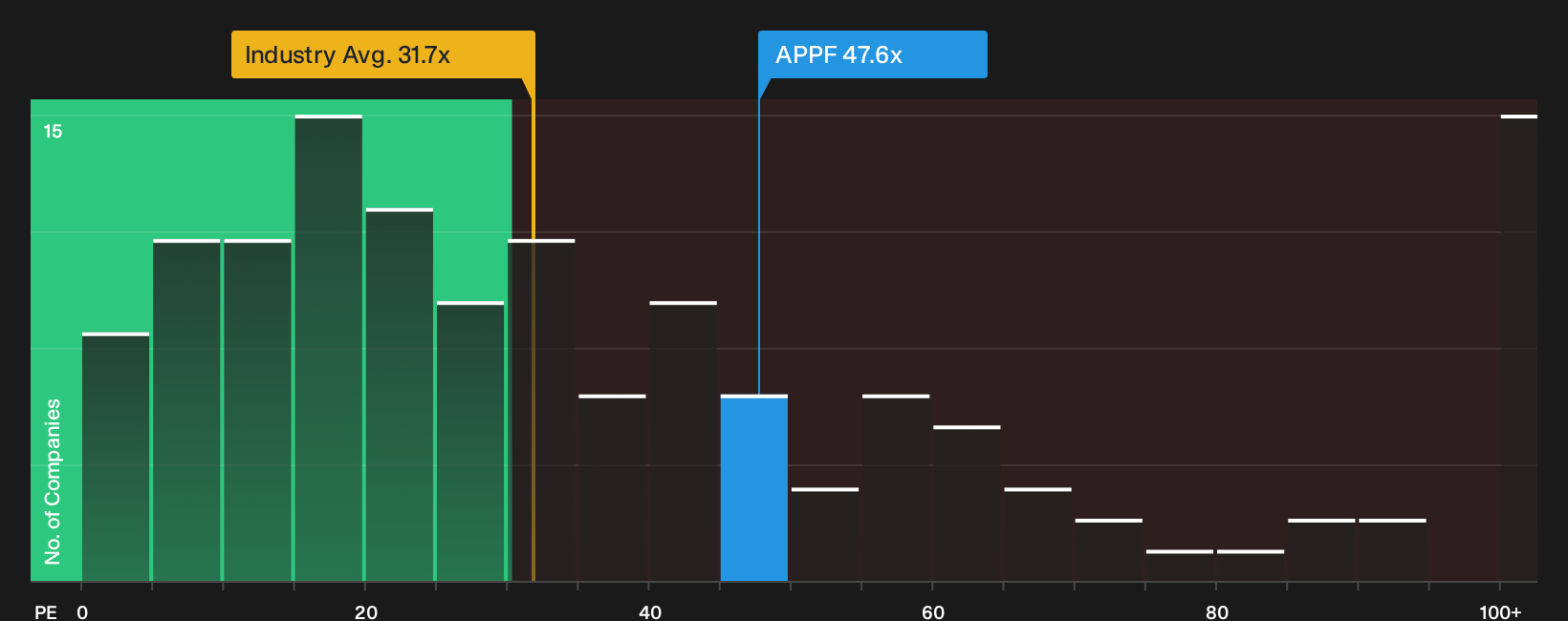Click the y-axis value 15
Viewport: 1568px width, 621px height.
(53, 132)
